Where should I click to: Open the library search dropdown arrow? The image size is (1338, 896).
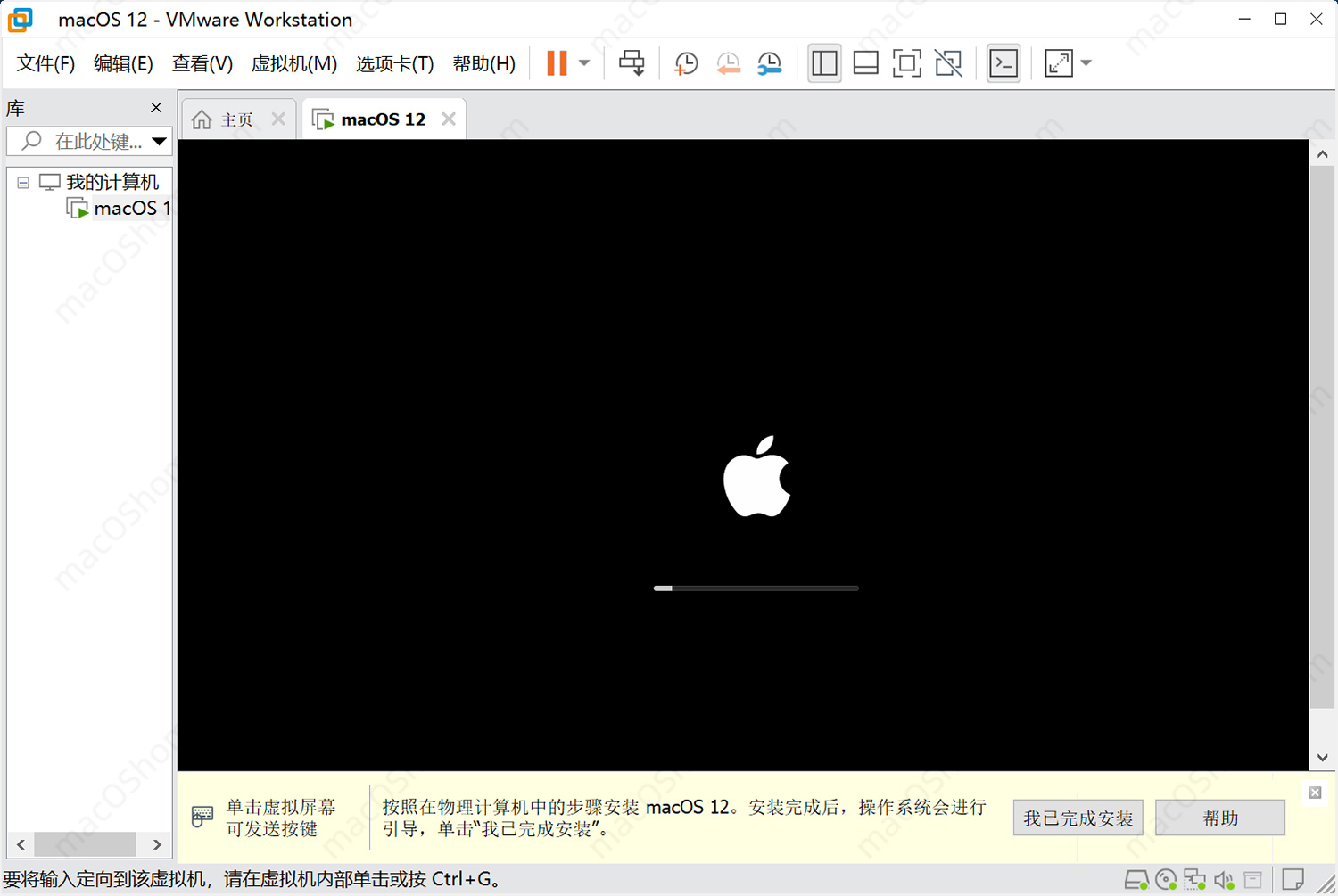pyautogui.click(x=160, y=141)
